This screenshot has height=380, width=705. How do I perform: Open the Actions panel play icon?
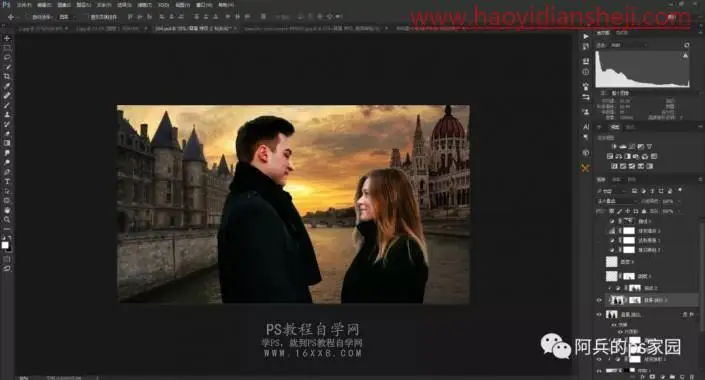[x=585, y=36]
